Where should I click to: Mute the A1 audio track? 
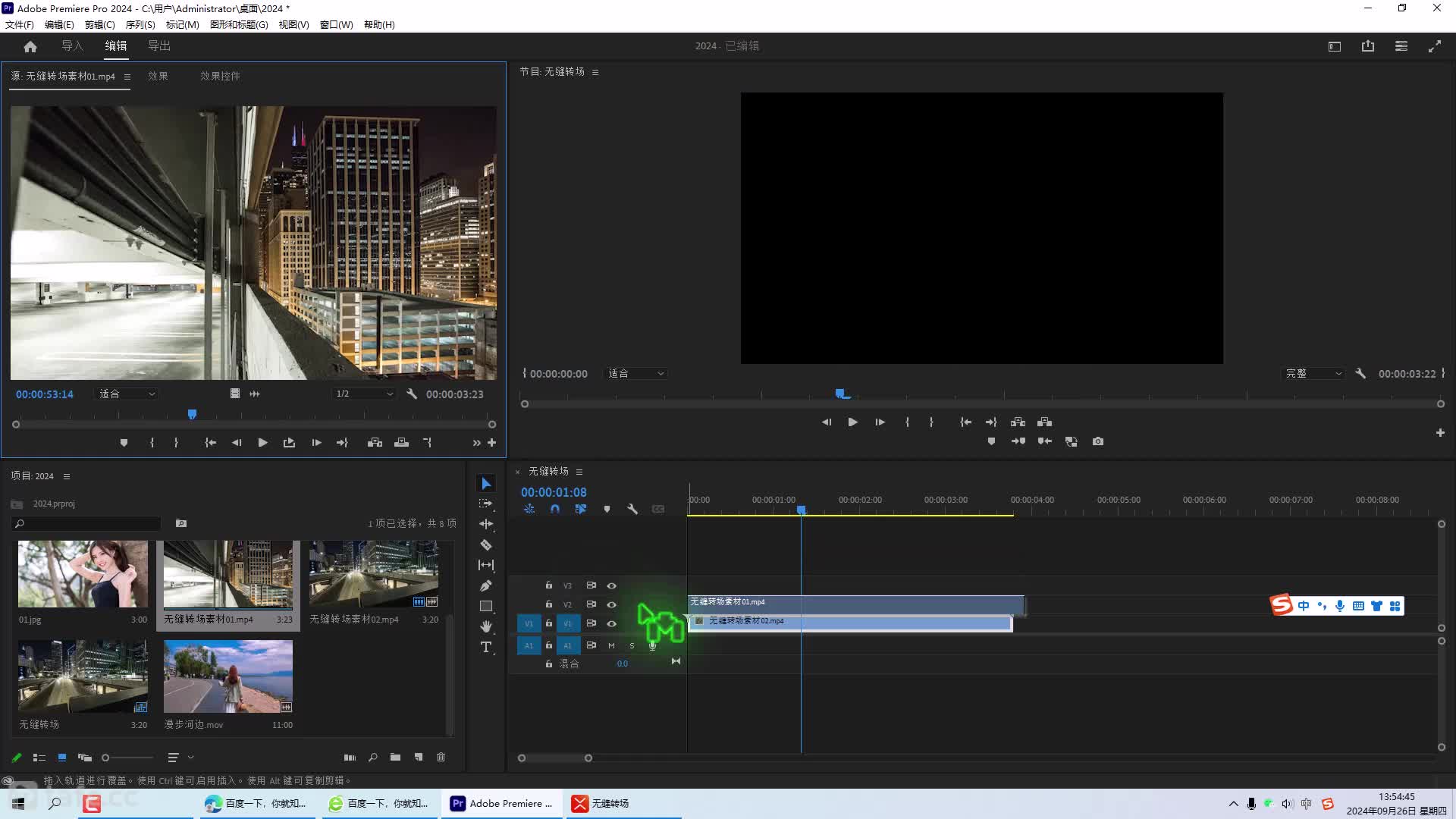[x=611, y=645]
